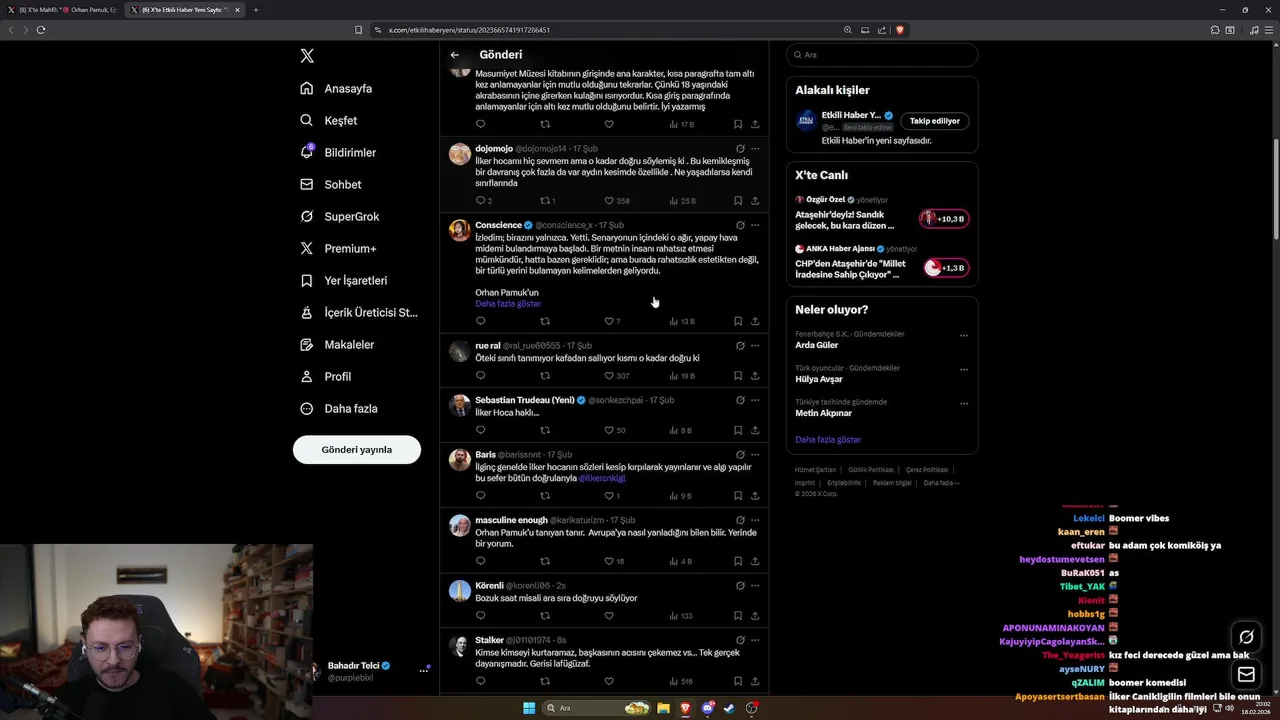1280x720 pixels.
Task: Open Bildirimler notifications page
Action: (338, 152)
